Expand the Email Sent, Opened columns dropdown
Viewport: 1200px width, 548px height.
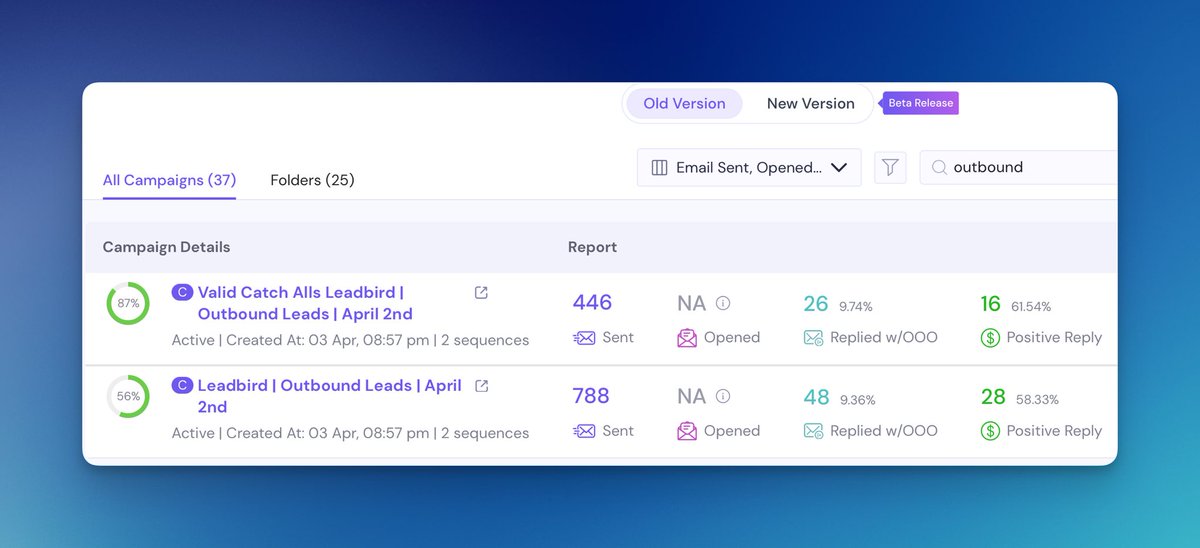[749, 168]
